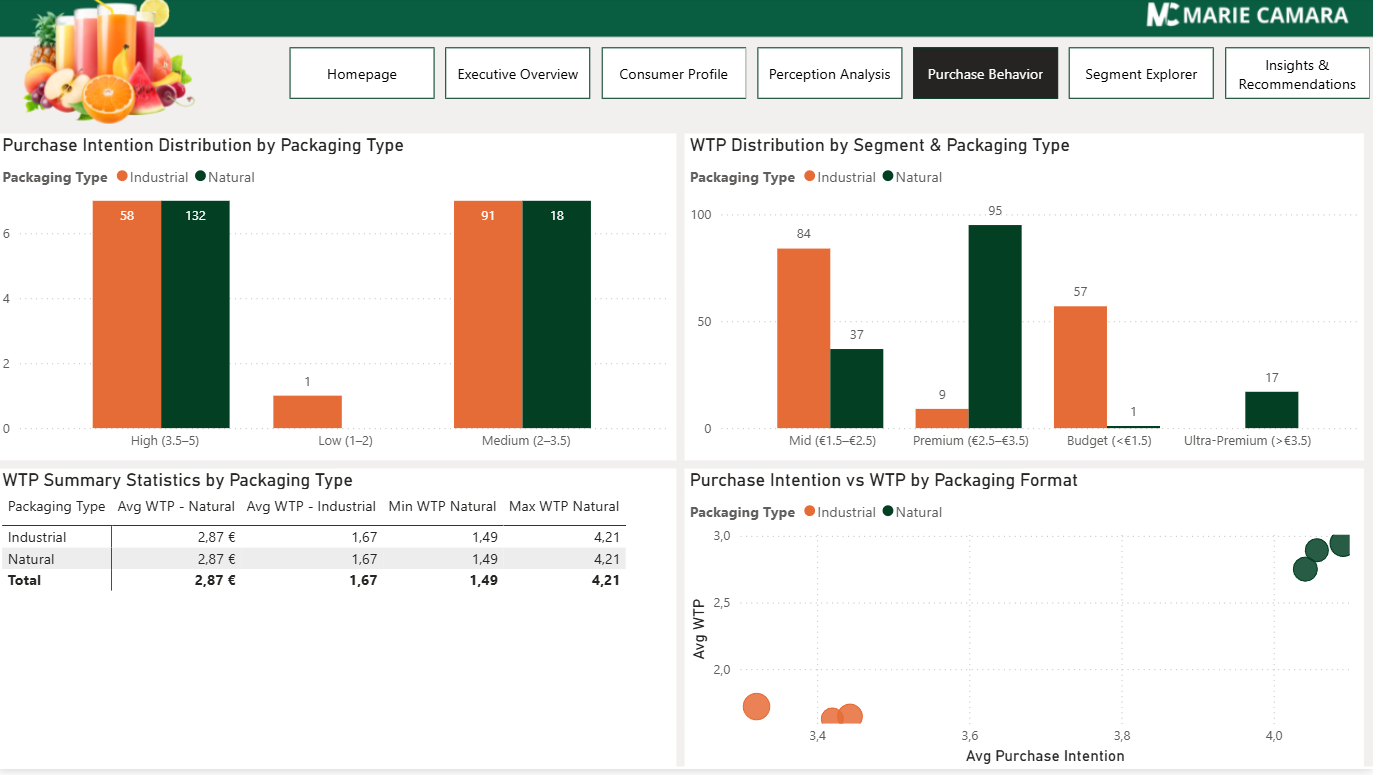Click the Marie Camara logo
Image resolution: width=1373 pixels, height=775 pixels.
[1246, 15]
